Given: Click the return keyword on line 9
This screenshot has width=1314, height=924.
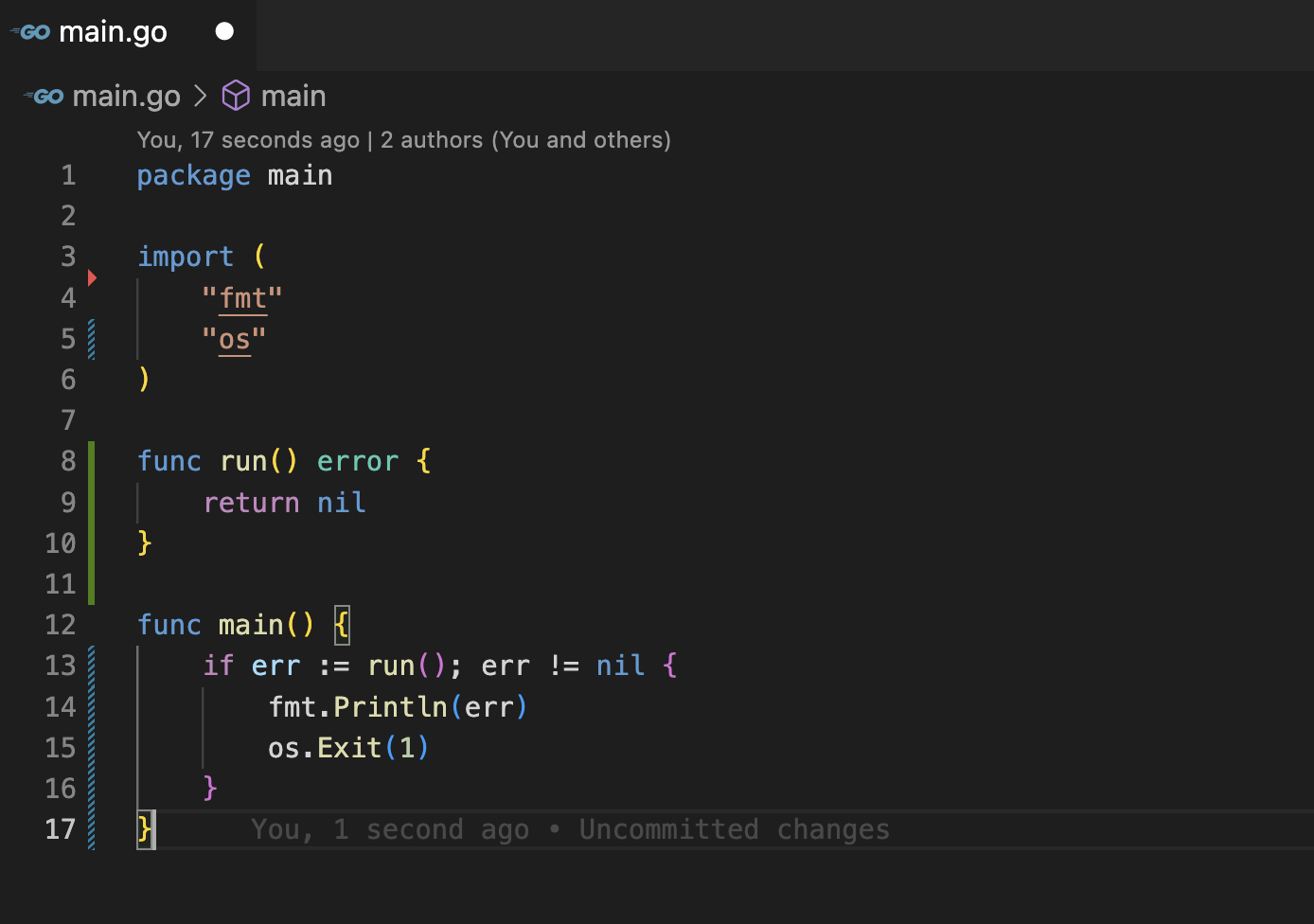Looking at the screenshot, I should coord(251,503).
